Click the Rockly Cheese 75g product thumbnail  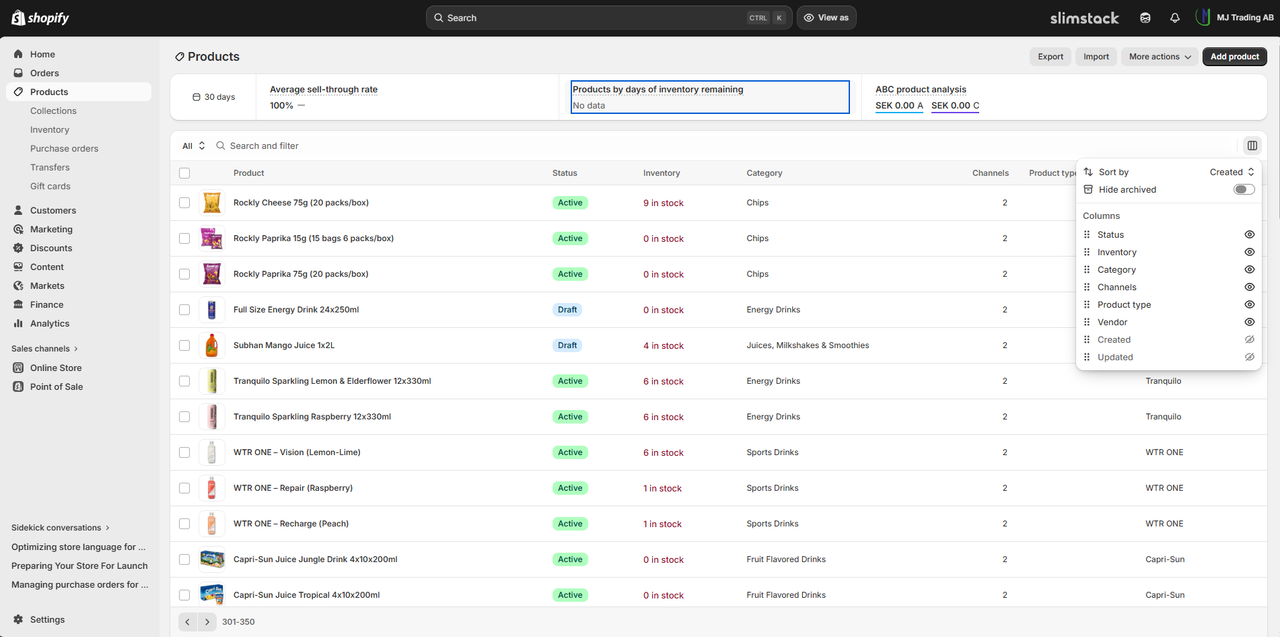click(212, 203)
